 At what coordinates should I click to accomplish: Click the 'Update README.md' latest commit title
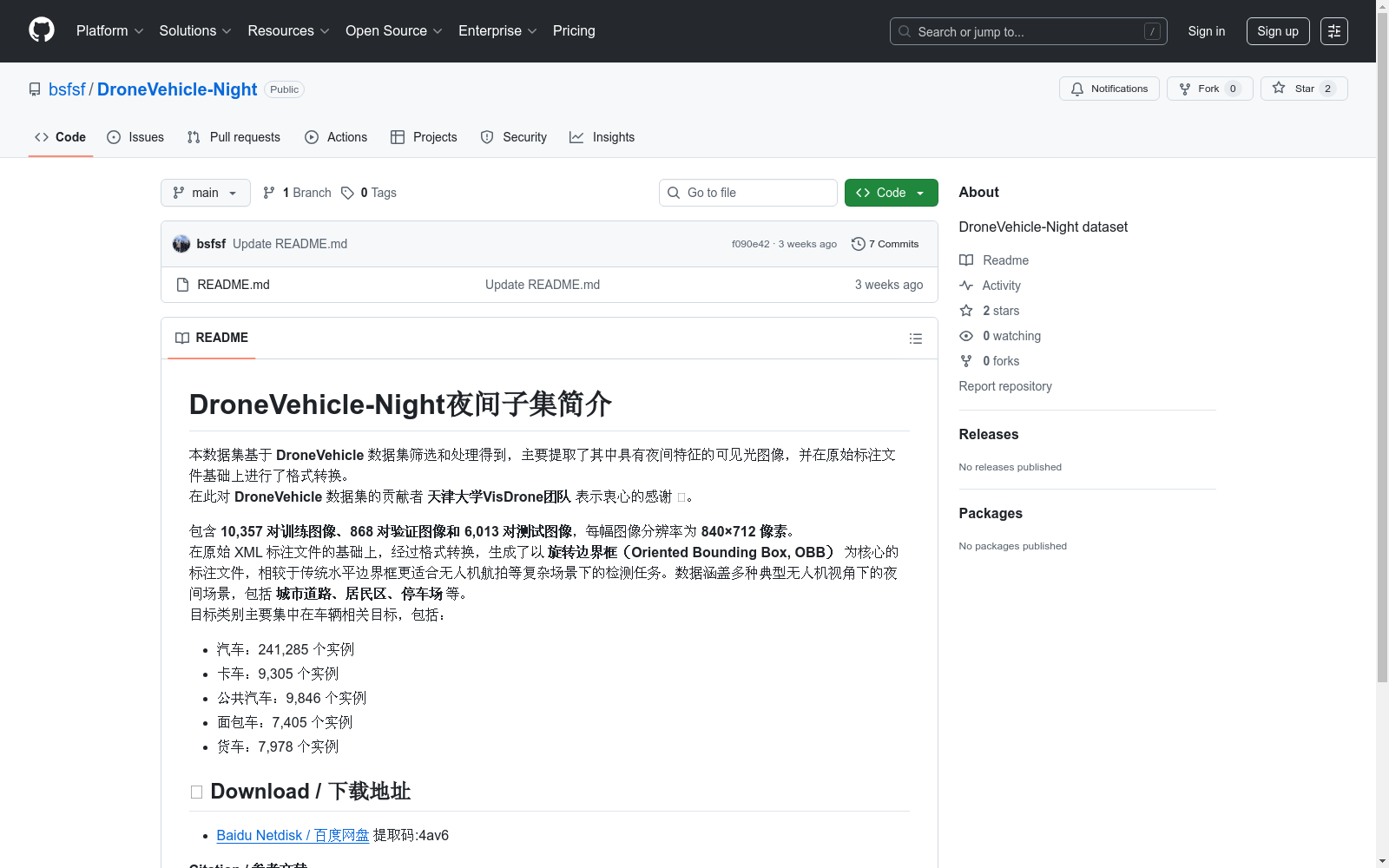pyautogui.click(x=290, y=244)
